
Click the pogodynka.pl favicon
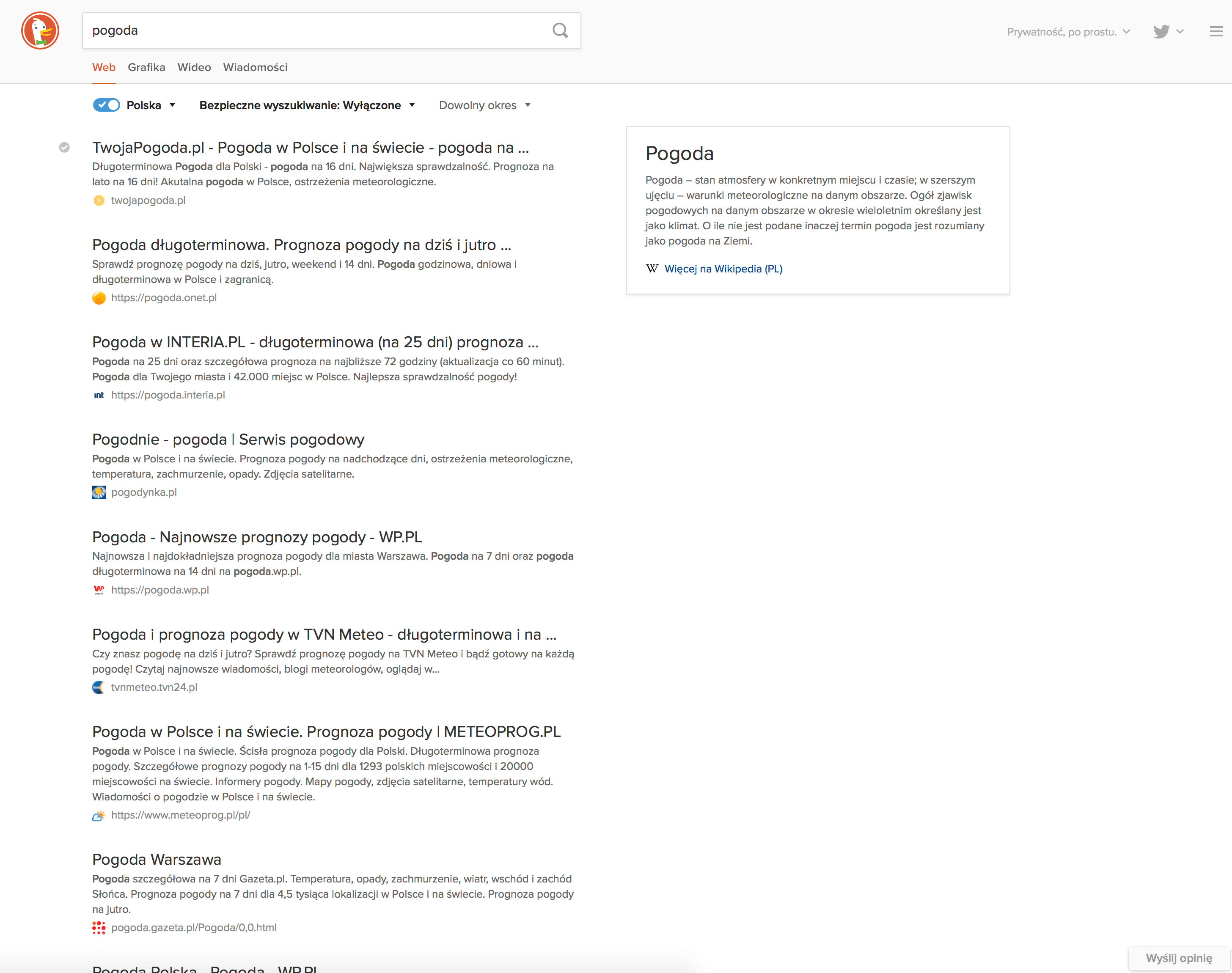pos(99,493)
